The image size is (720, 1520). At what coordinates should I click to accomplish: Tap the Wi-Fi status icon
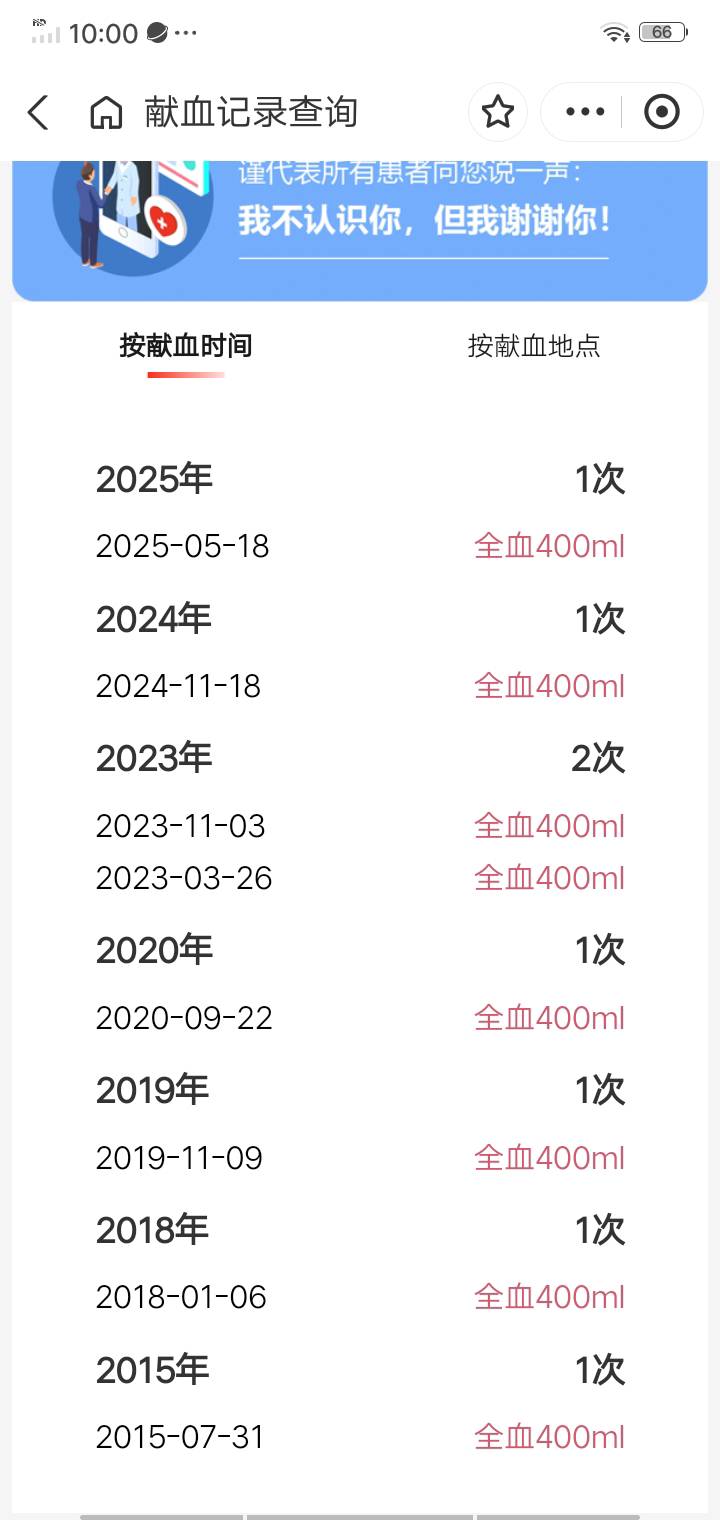(614, 33)
